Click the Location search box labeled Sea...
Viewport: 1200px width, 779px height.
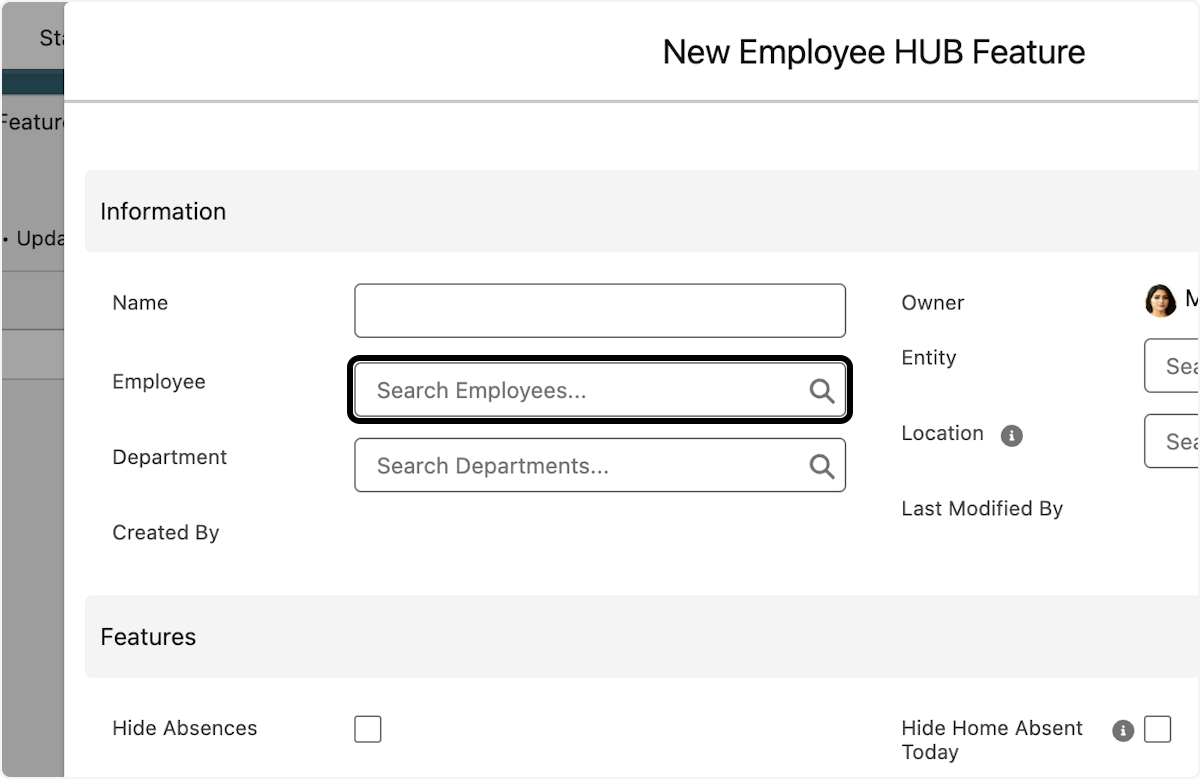tap(1180, 440)
